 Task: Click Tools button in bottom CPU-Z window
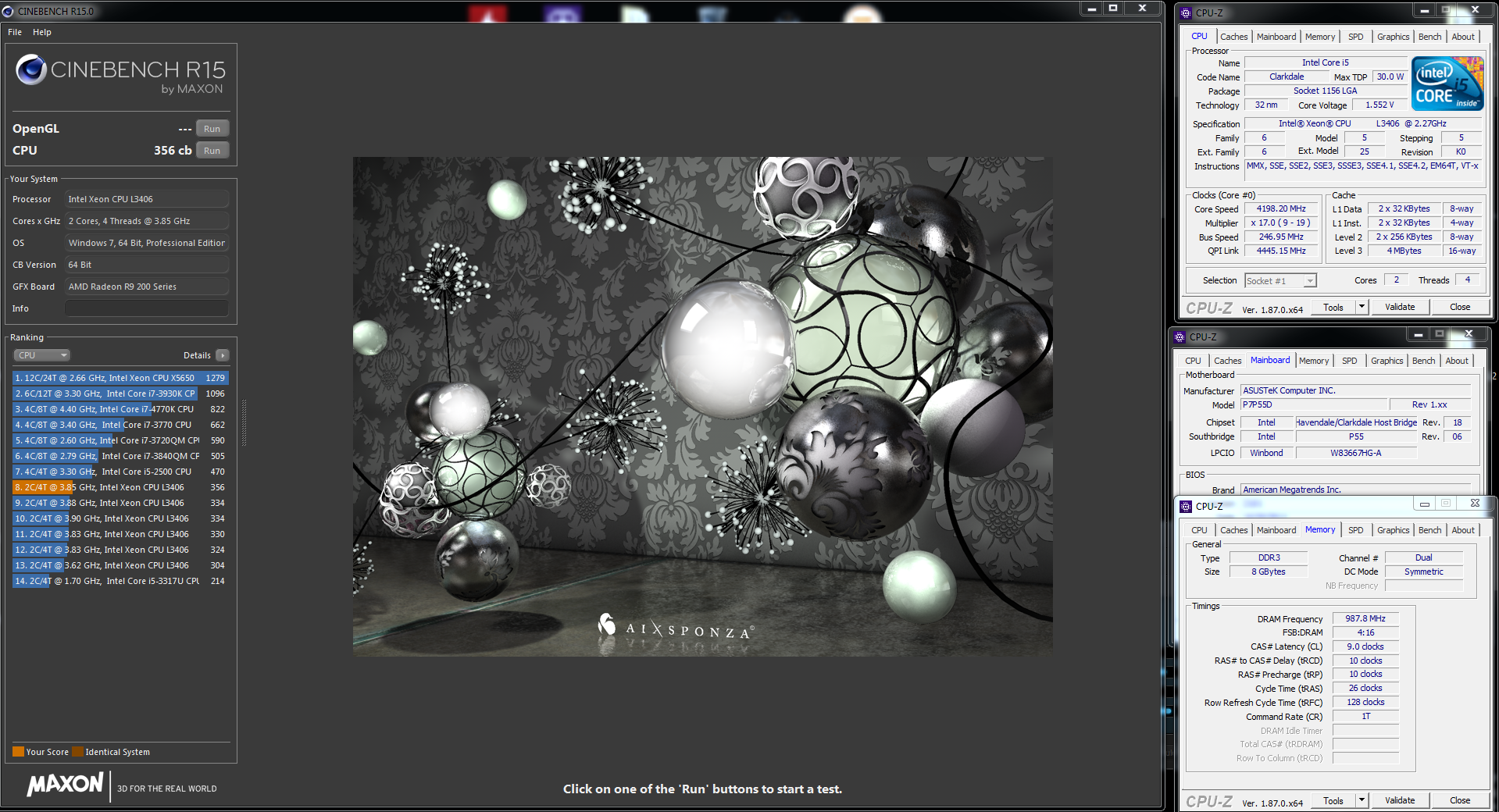[x=1333, y=800]
